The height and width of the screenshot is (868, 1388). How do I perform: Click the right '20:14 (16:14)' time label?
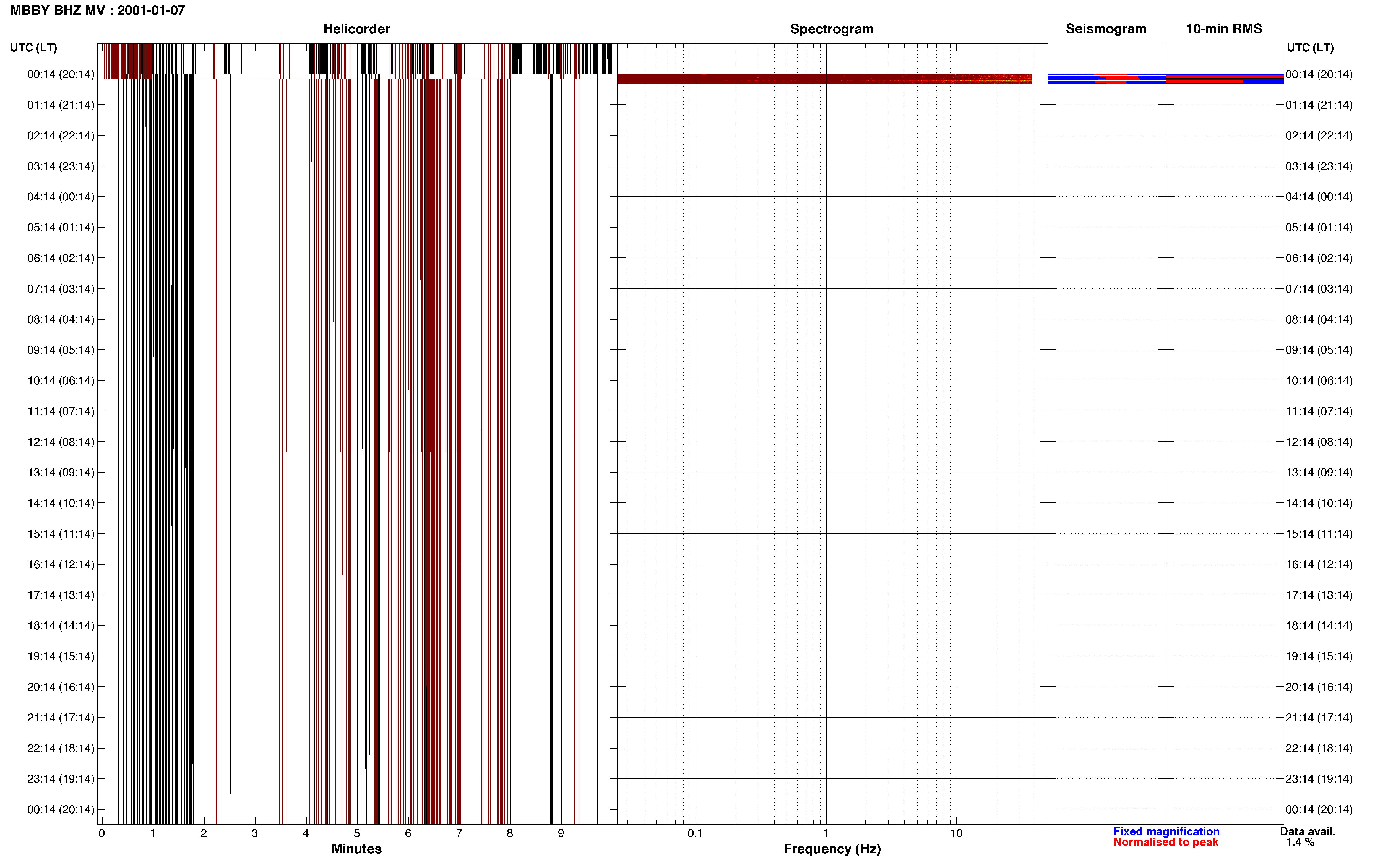tap(1319, 687)
